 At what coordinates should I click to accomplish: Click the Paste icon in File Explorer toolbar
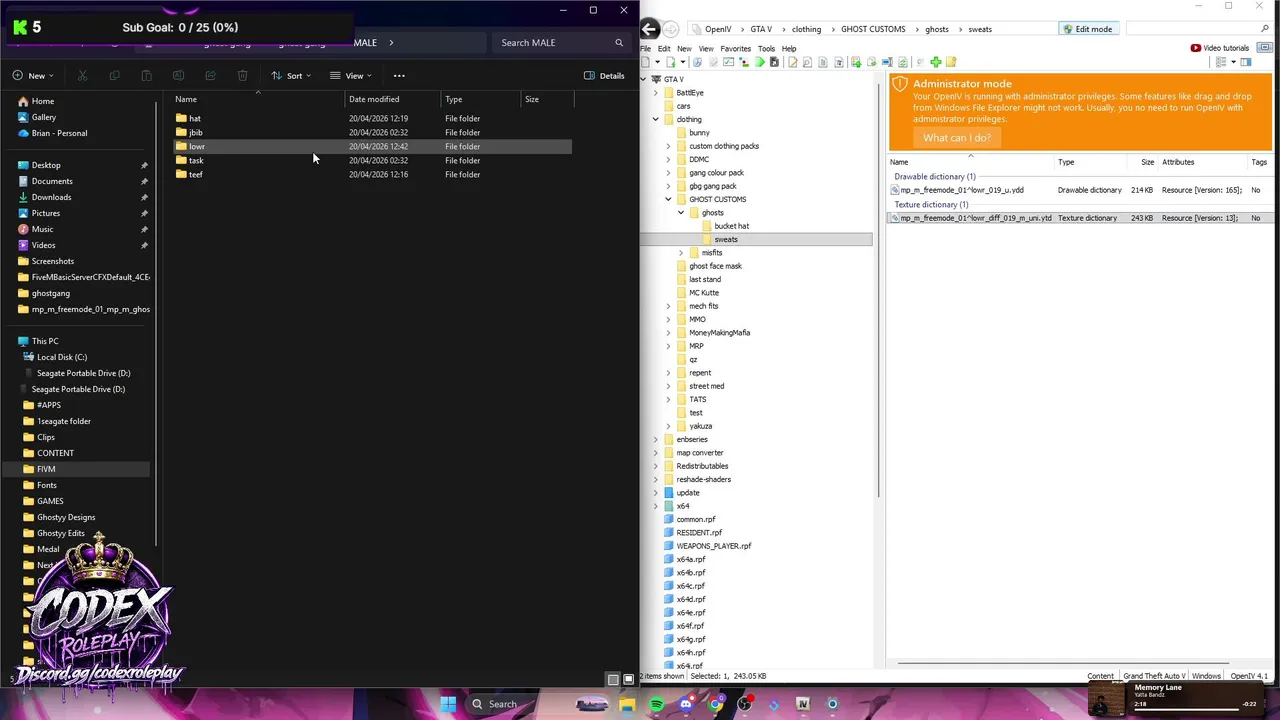point(146,76)
